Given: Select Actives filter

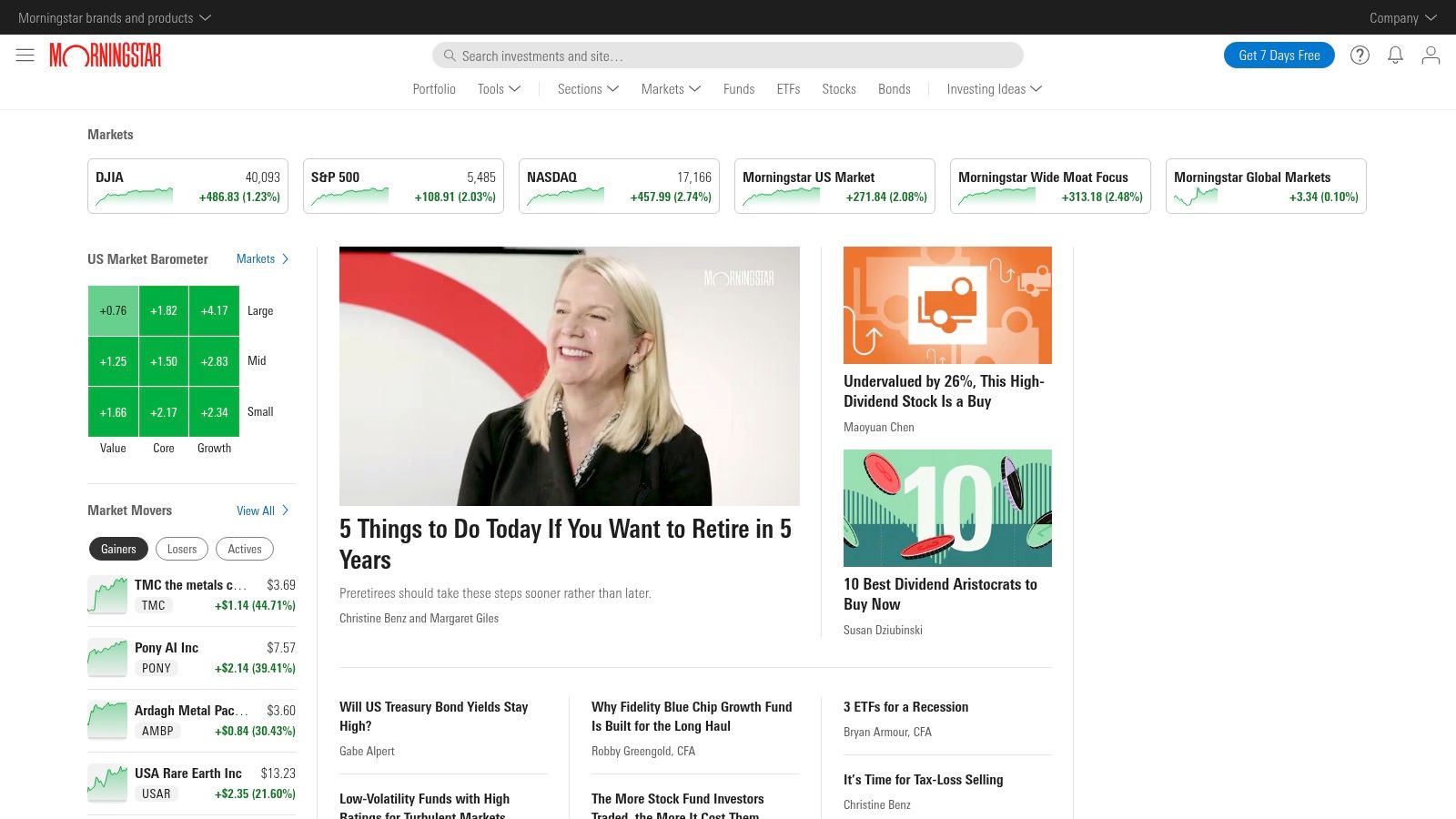Looking at the screenshot, I should click(245, 549).
